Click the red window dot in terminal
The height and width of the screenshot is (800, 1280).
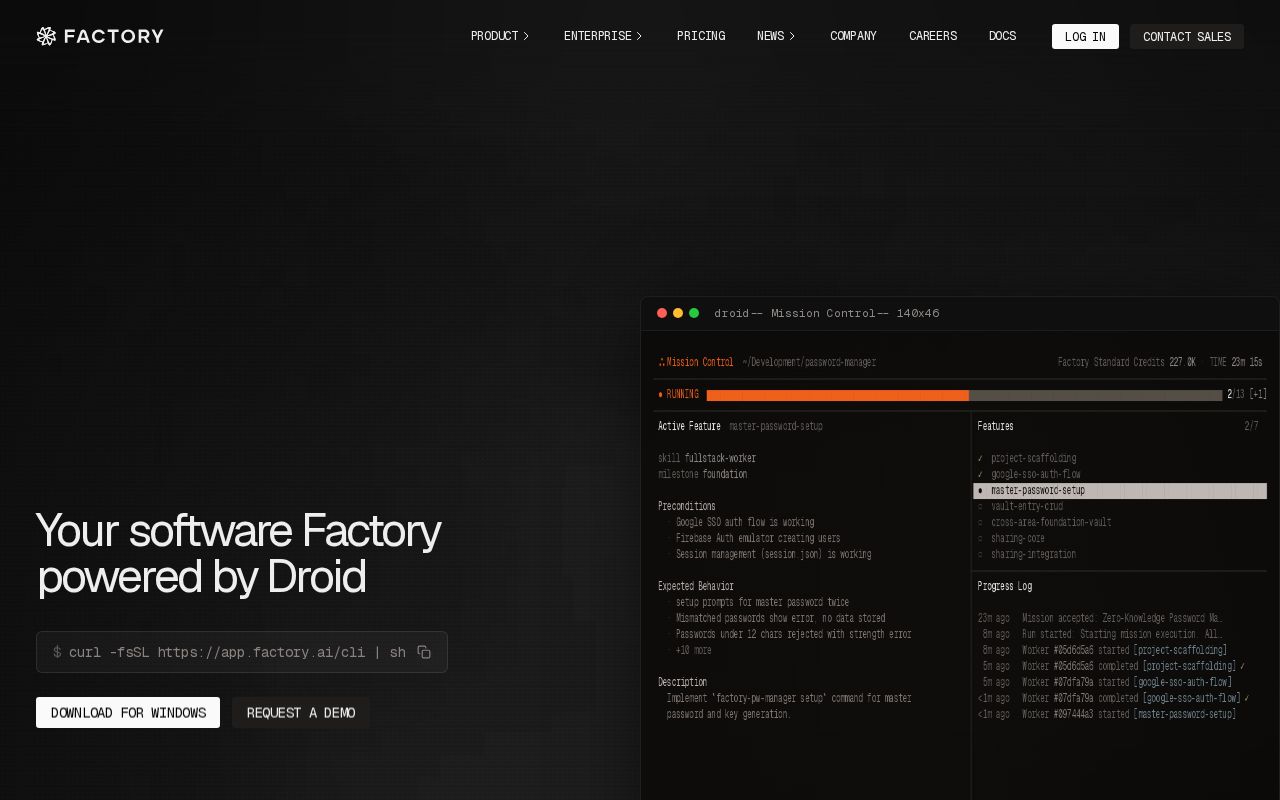coord(662,313)
